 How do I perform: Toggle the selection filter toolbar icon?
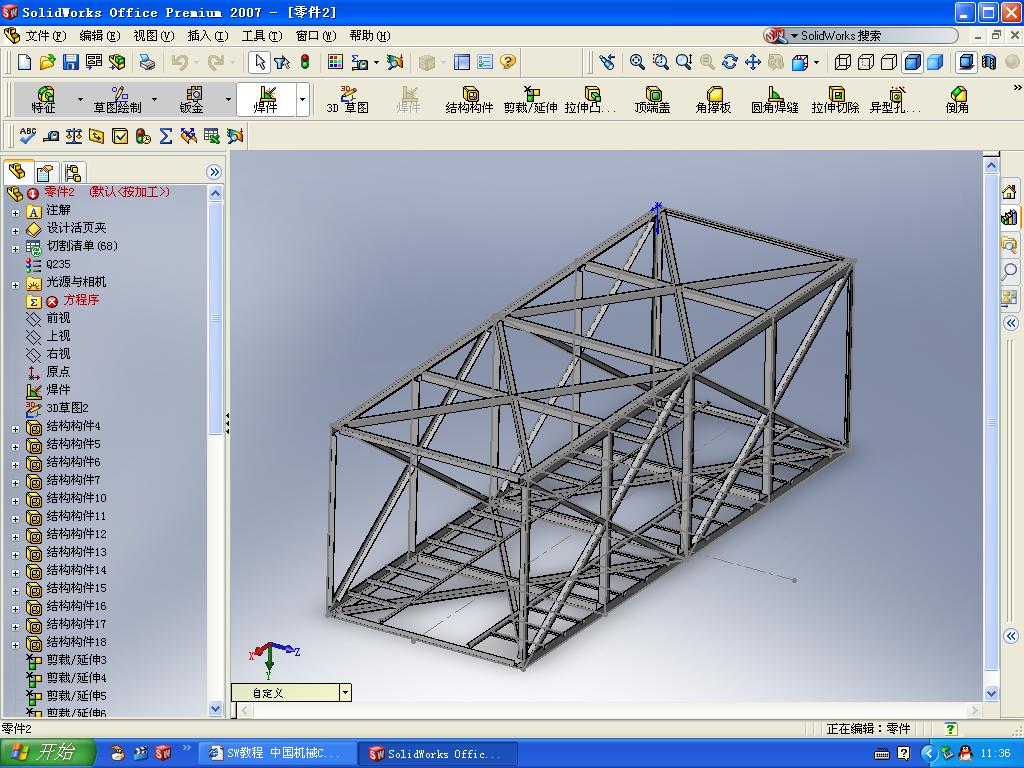coord(282,62)
